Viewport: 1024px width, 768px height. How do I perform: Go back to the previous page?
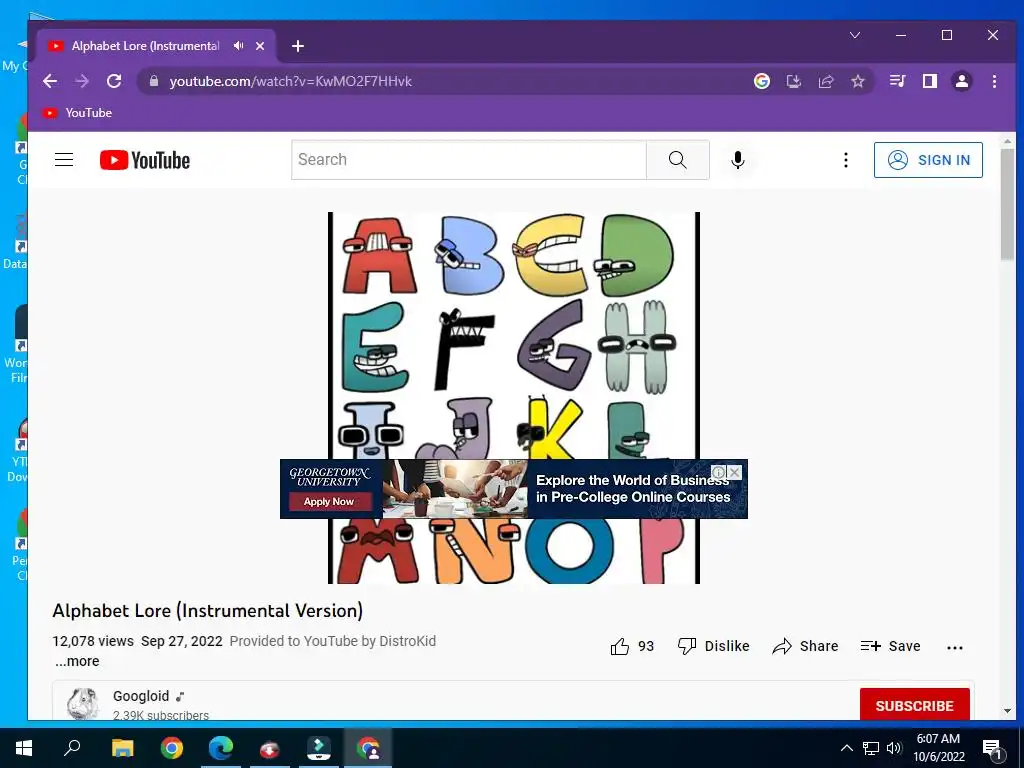50,81
